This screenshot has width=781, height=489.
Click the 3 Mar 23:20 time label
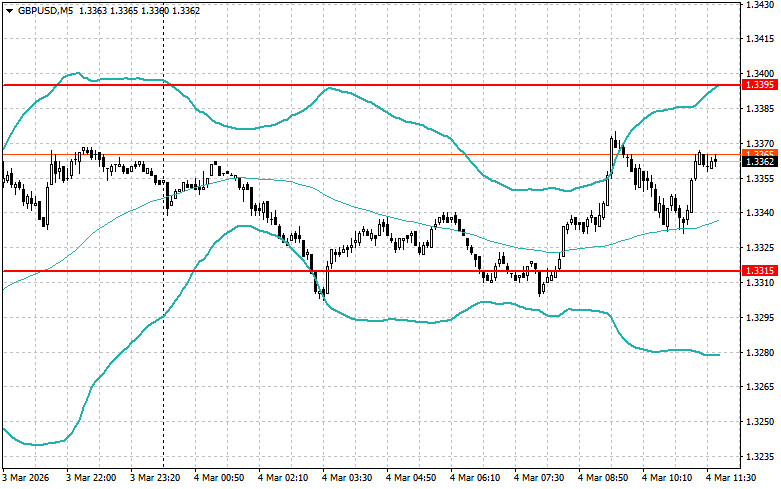pos(155,478)
